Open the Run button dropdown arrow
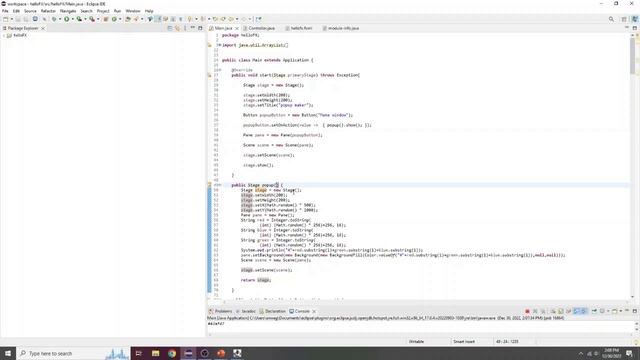Viewport: 640px width, 360px height. coord(73,19)
